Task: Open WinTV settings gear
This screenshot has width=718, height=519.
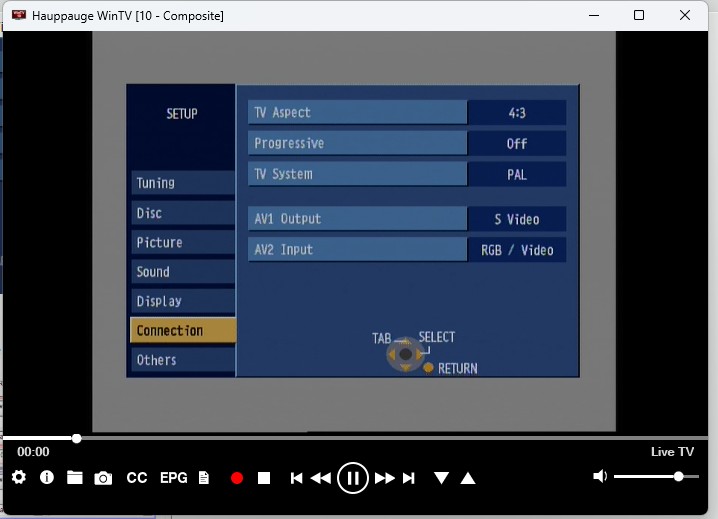Action: [19, 477]
